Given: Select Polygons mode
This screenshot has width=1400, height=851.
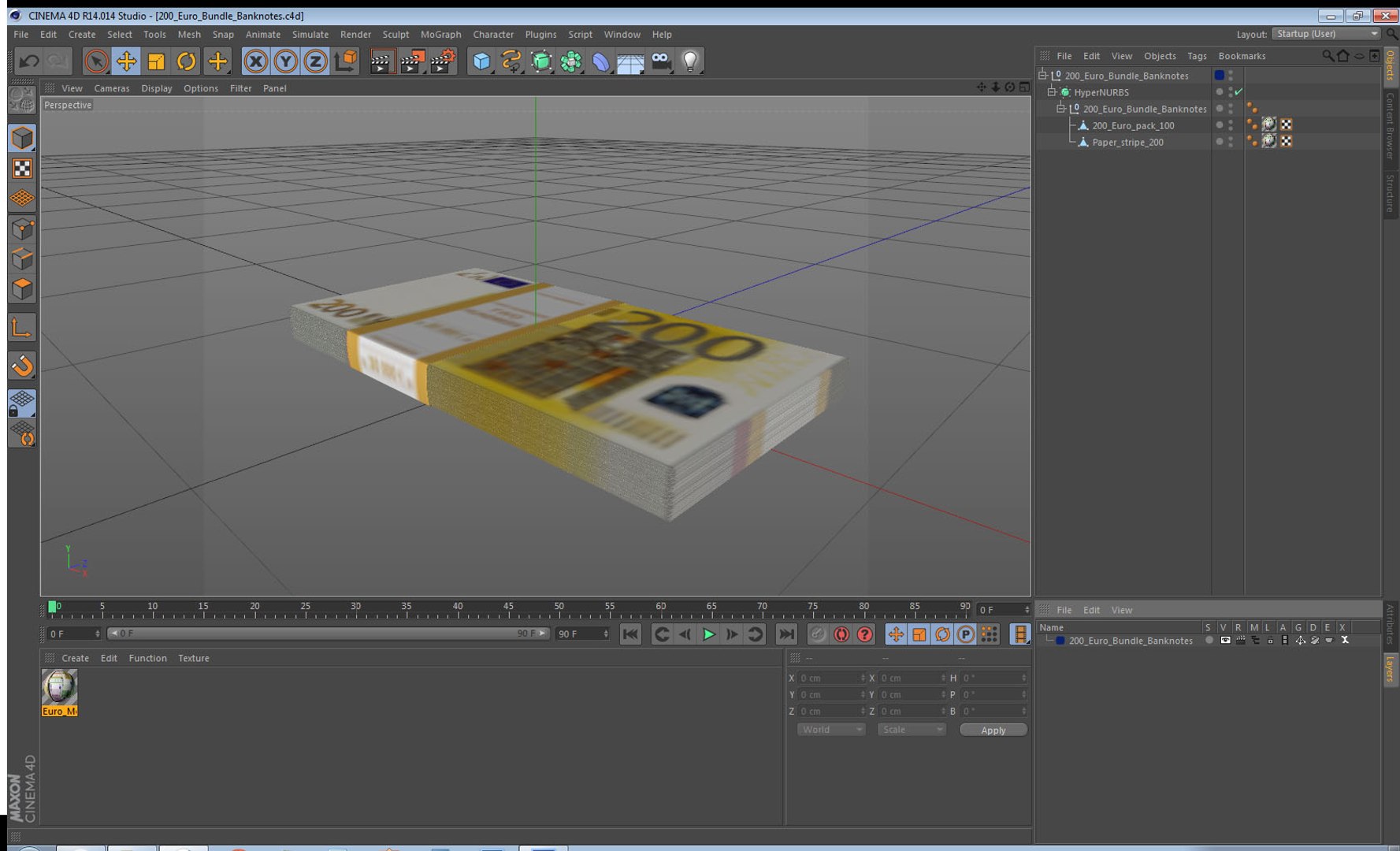Looking at the screenshot, I should tap(22, 288).
